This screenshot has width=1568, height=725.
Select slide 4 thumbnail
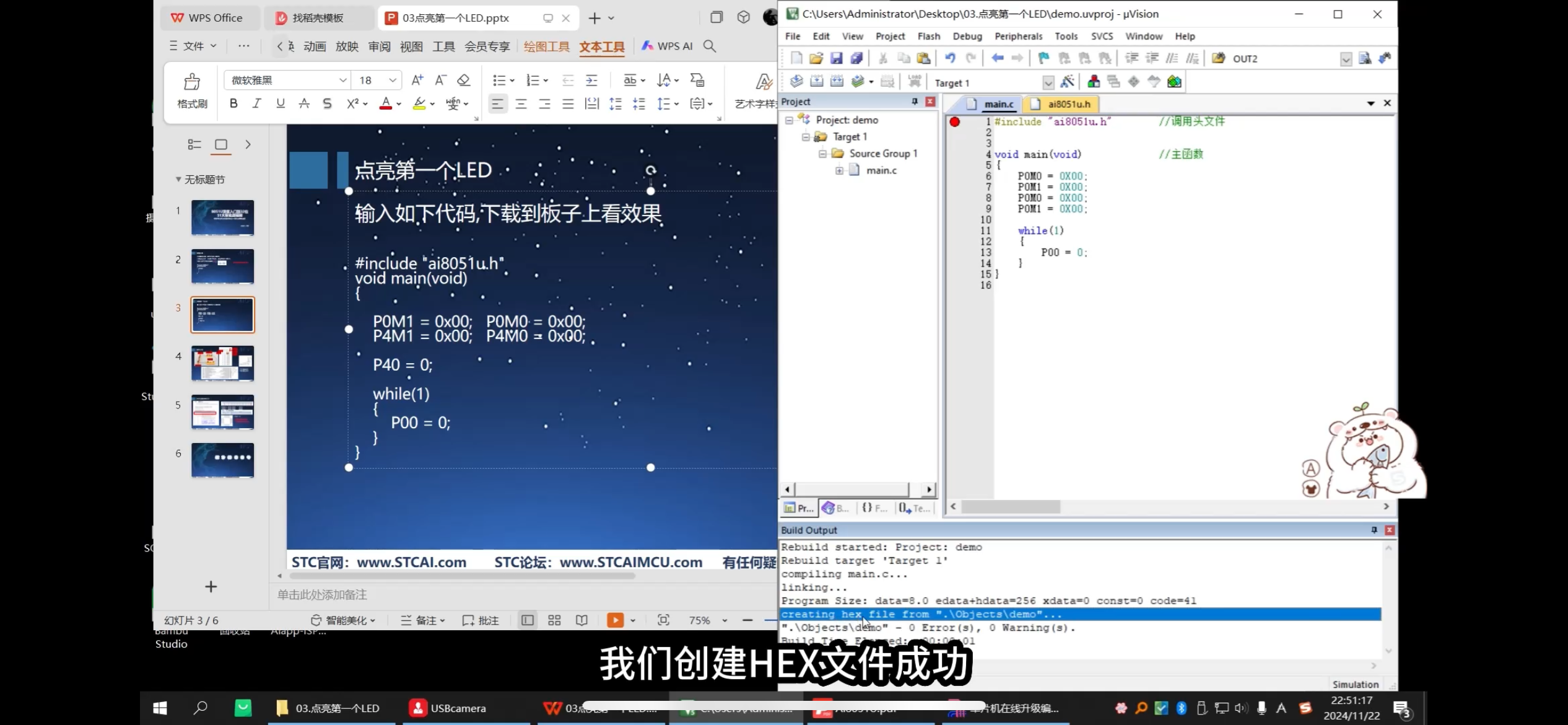point(222,363)
